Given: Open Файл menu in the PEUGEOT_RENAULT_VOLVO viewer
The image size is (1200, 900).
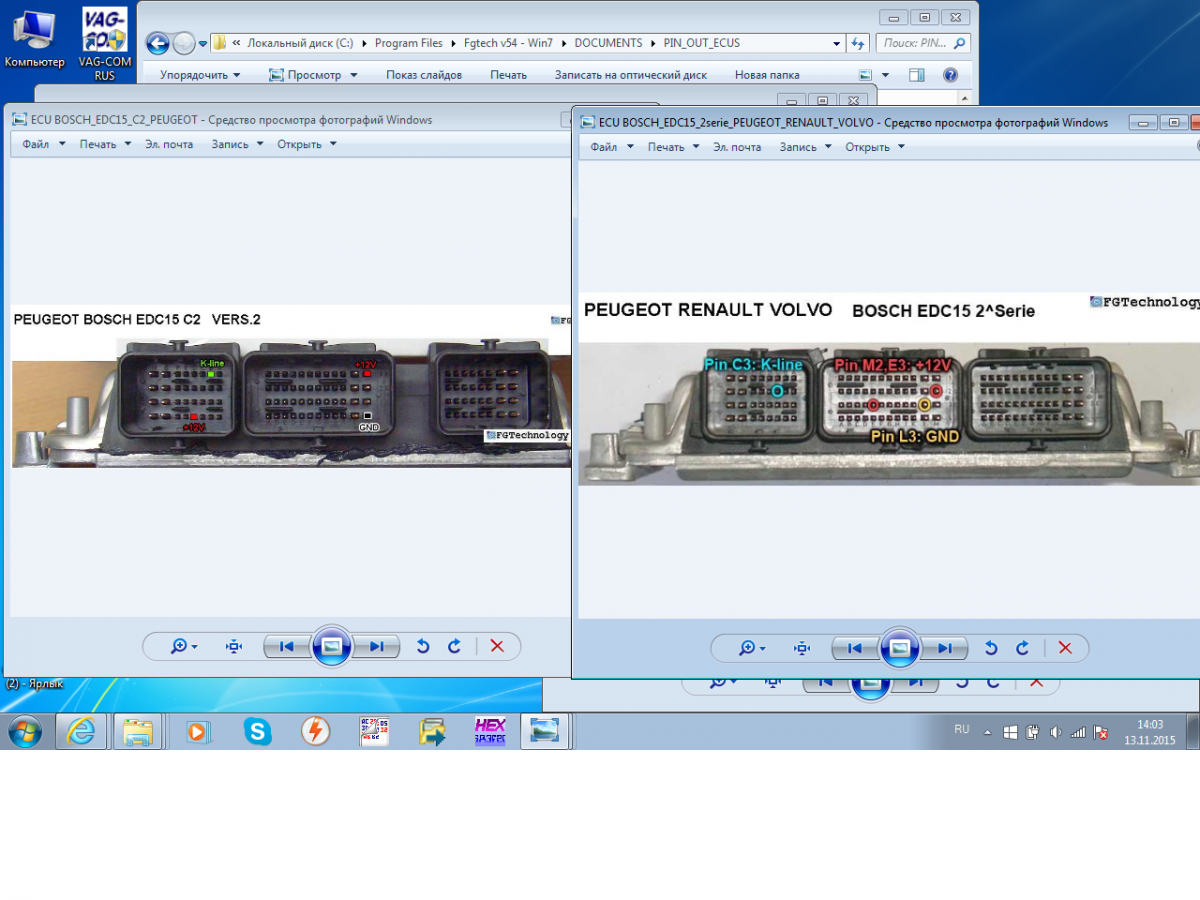Looking at the screenshot, I should (611, 147).
